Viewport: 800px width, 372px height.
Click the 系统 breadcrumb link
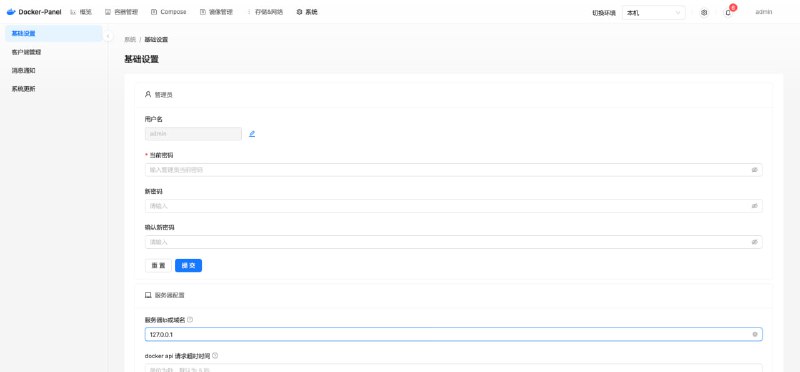[130, 39]
